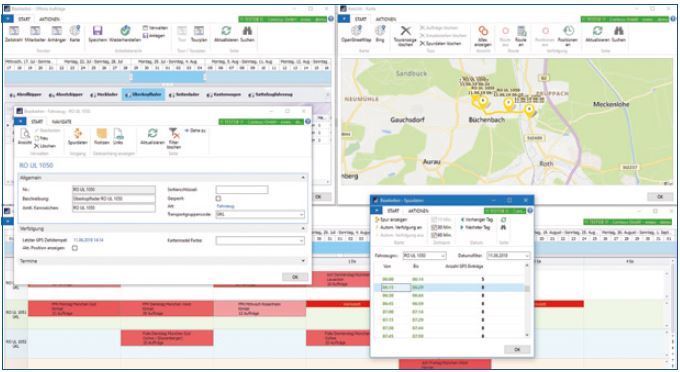Open the Transportgruppencode dropdown
This screenshot has width=680, height=372.
(x=301, y=214)
